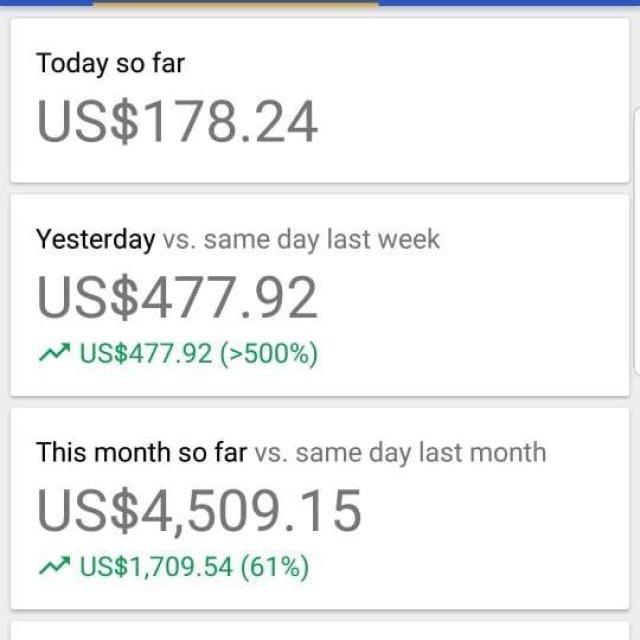640x640 pixels.
Task: Tap the green US$1,709.54 (61%) change text
Action: pyautogui.click(x=194, y=567)
